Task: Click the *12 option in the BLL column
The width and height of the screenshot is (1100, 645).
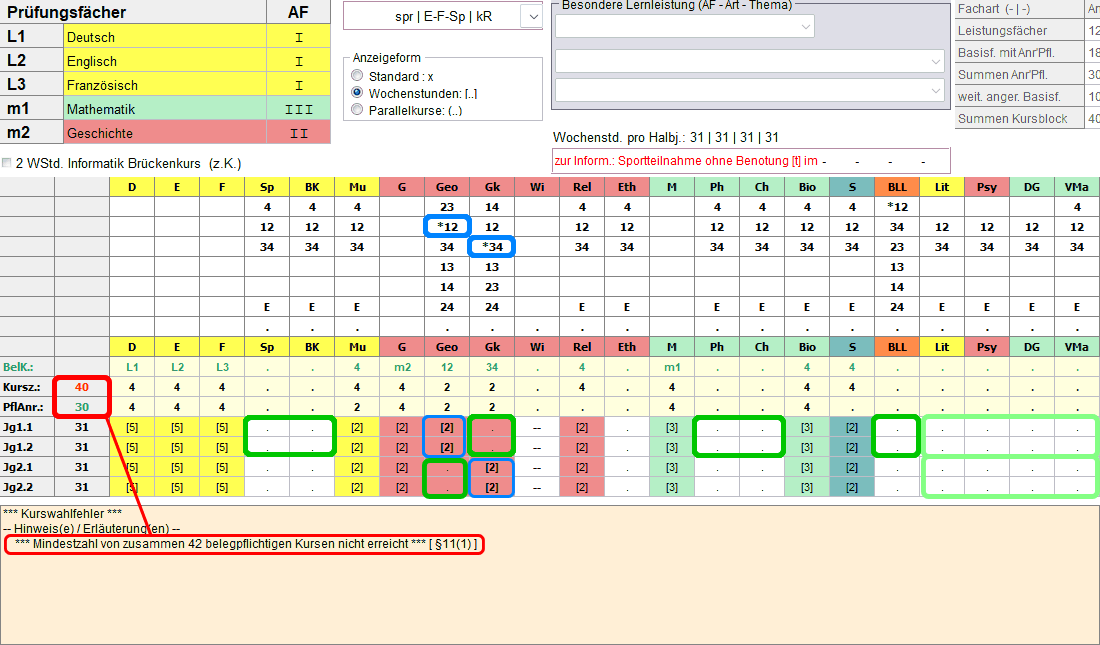Action: (897, 207)
